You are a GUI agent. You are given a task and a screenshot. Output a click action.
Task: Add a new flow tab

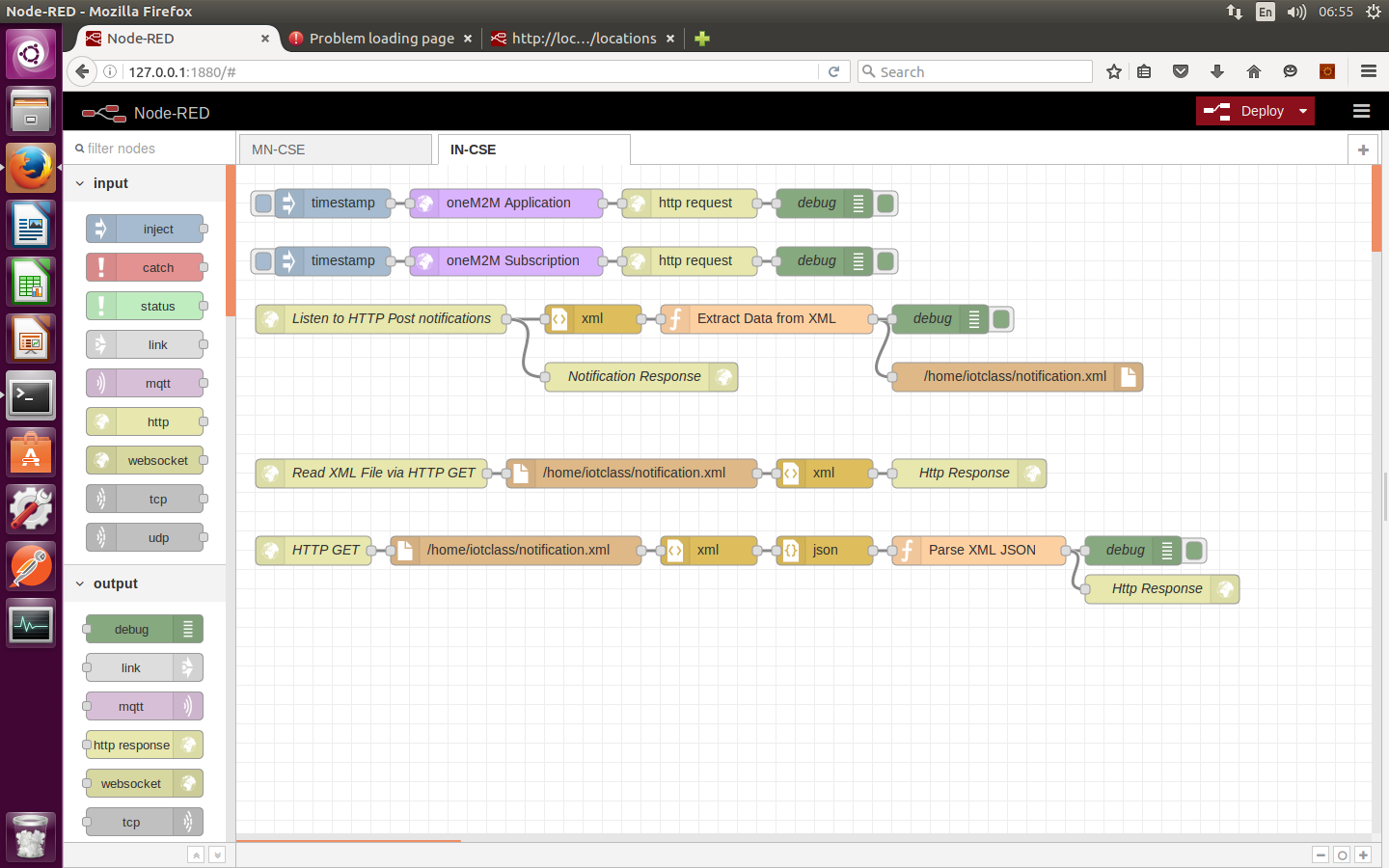tap(1363, 149)
